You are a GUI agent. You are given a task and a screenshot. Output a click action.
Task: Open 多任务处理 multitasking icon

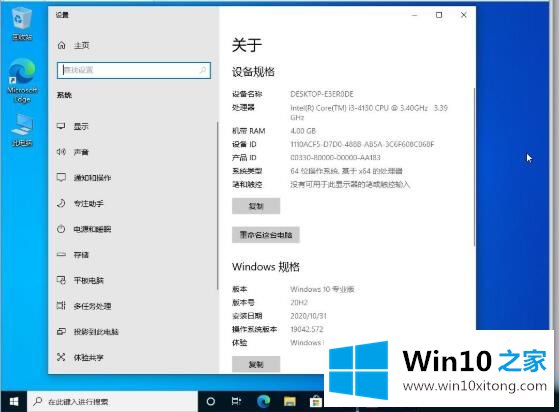[x=61, y=306]
